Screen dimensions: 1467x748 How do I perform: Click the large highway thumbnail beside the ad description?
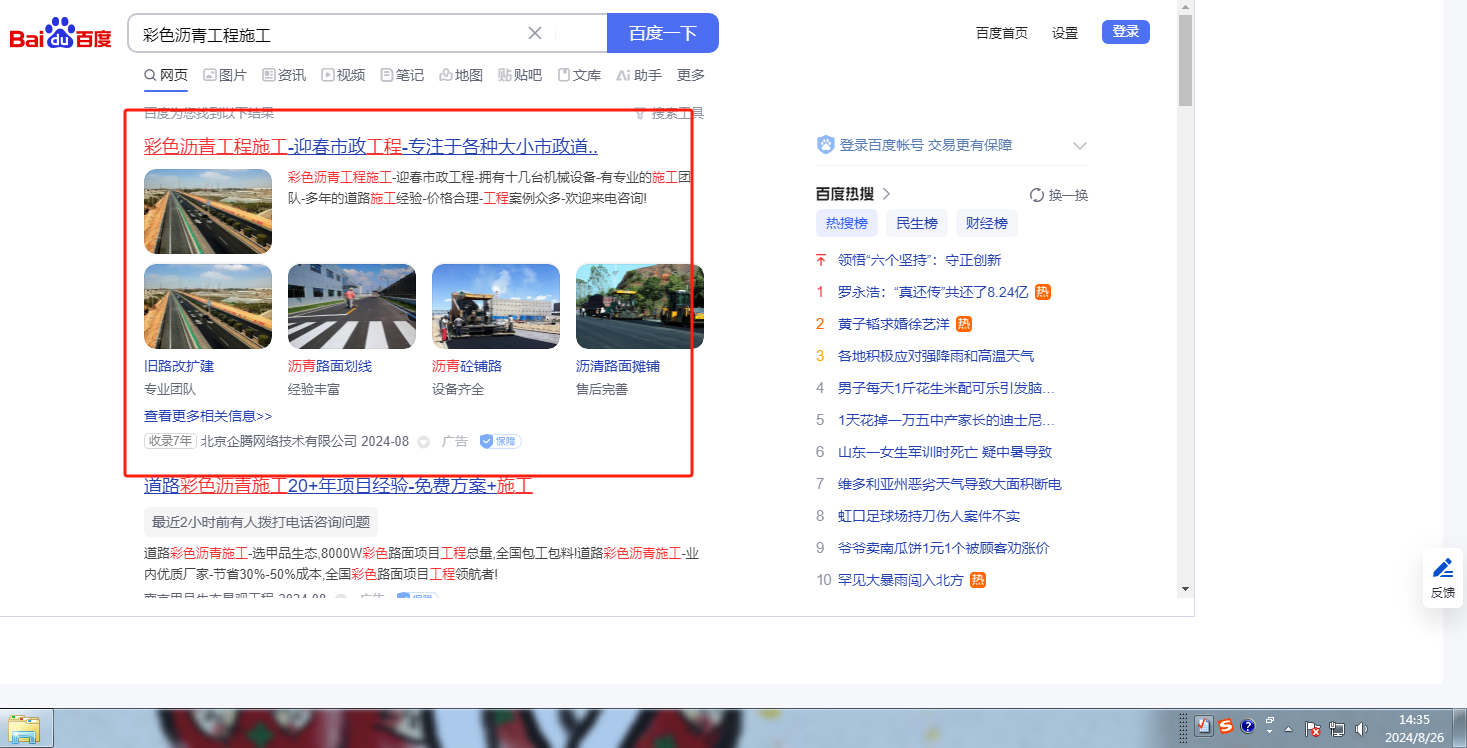(x=208, y=211)
